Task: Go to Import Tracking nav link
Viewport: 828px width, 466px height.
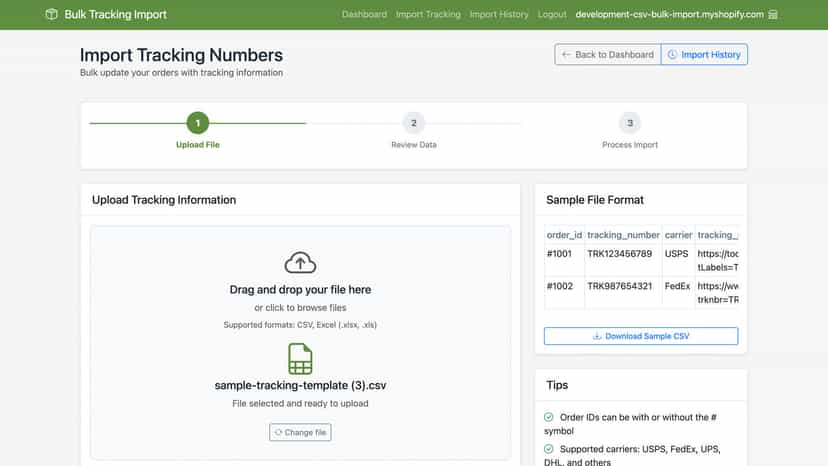Action: (428, 14)
